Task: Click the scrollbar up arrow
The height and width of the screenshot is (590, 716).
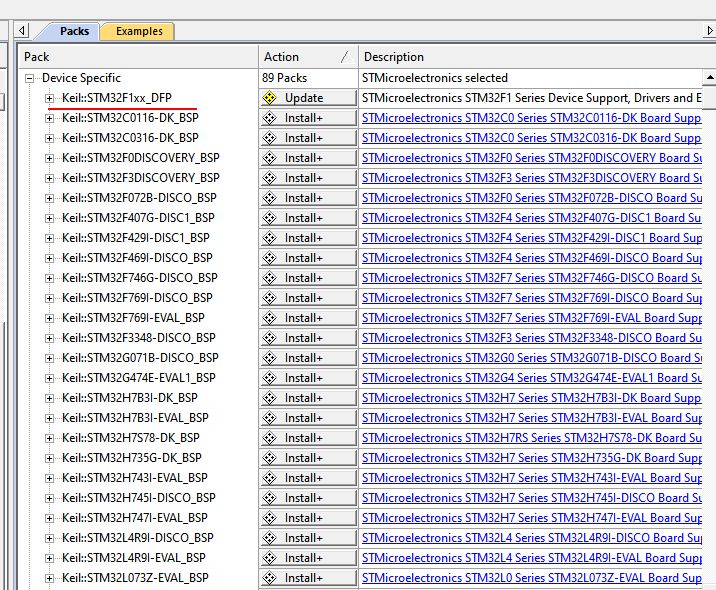Action: (710, 77)
